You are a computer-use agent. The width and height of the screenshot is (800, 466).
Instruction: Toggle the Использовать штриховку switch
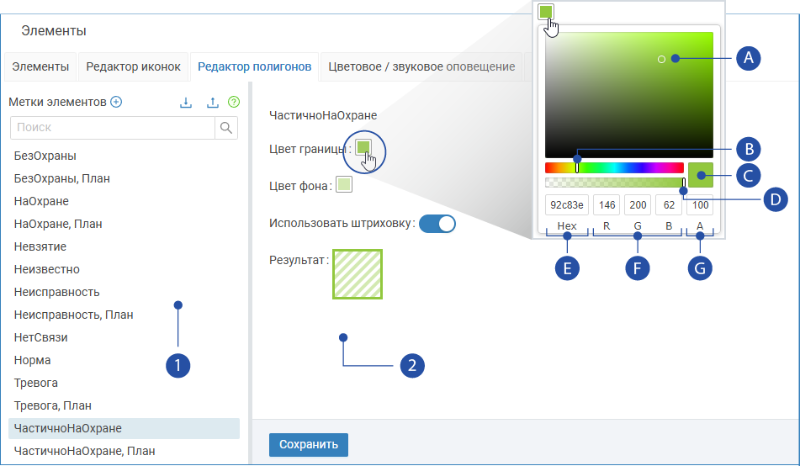[437, 224]
